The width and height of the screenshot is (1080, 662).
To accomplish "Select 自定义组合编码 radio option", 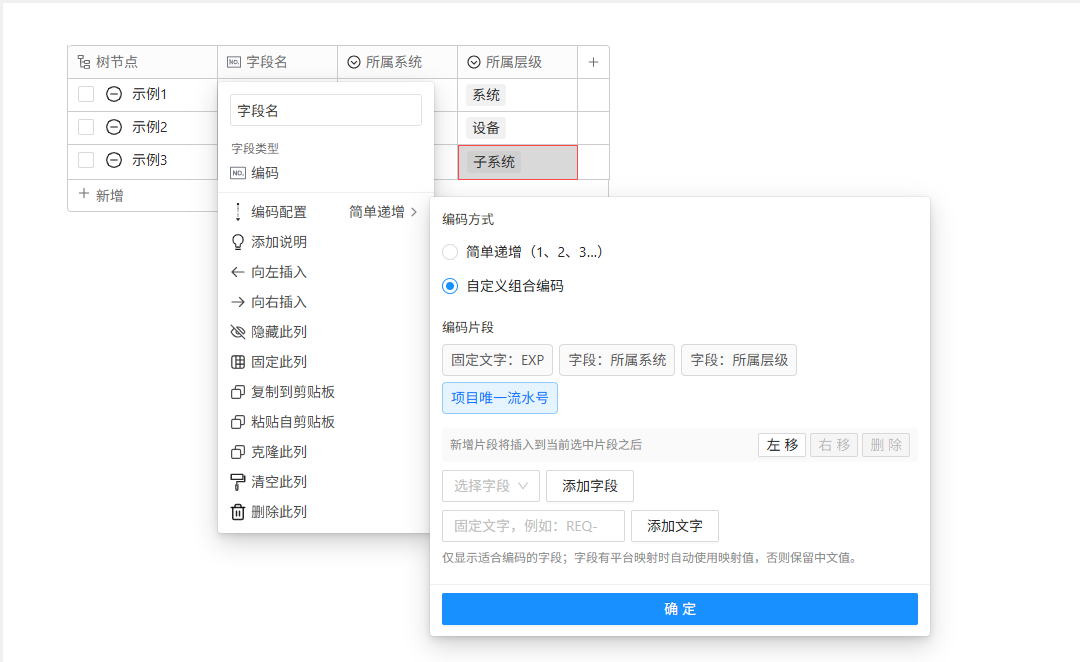I will point(450,286).
